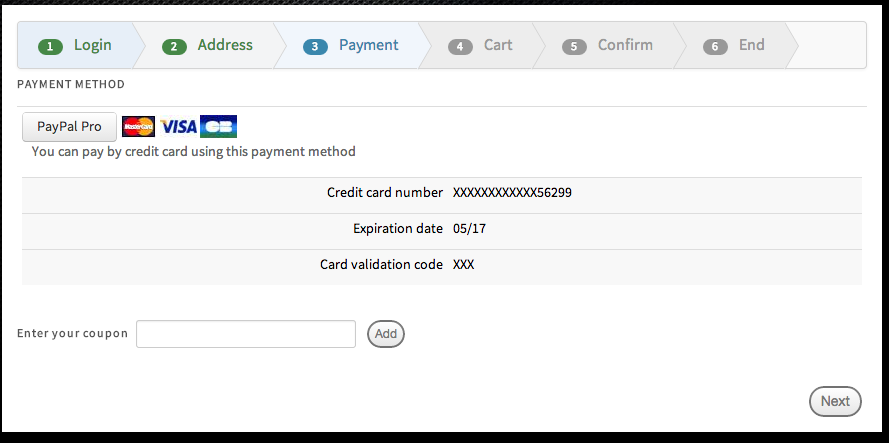889x443 pixels.
Task: Click the step 4 number badge
Action: coord(460,46)
